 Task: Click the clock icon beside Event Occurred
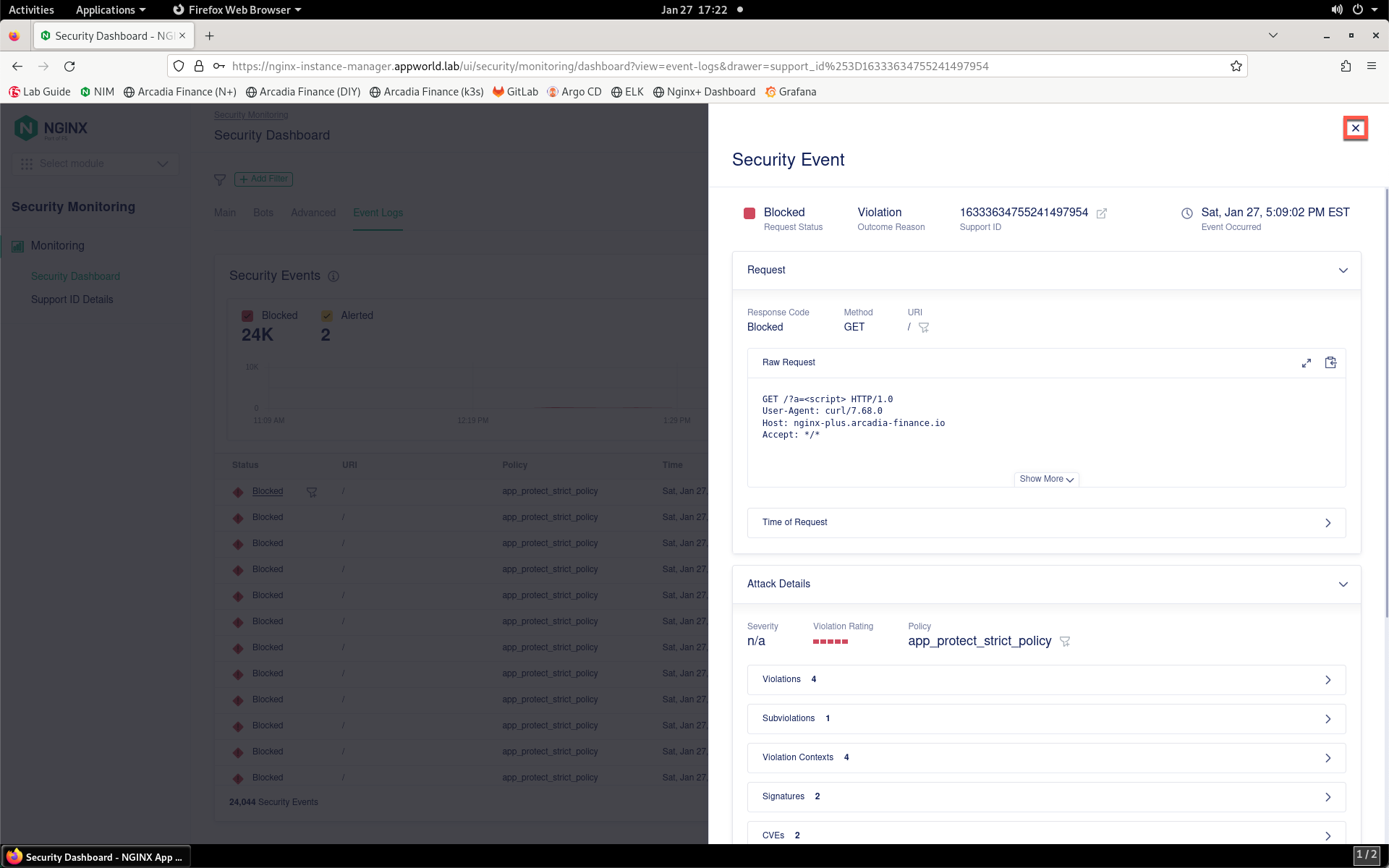[1187, 213]
